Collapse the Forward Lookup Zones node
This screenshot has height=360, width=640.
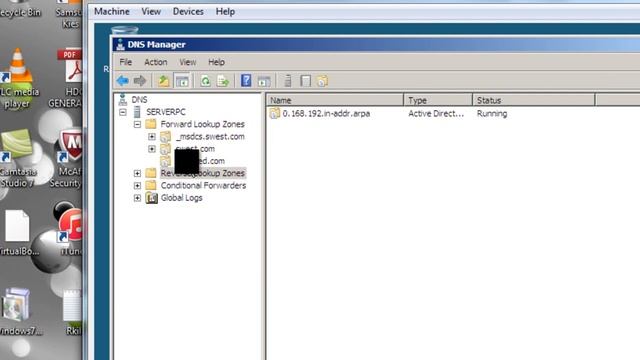pos(137,124)
